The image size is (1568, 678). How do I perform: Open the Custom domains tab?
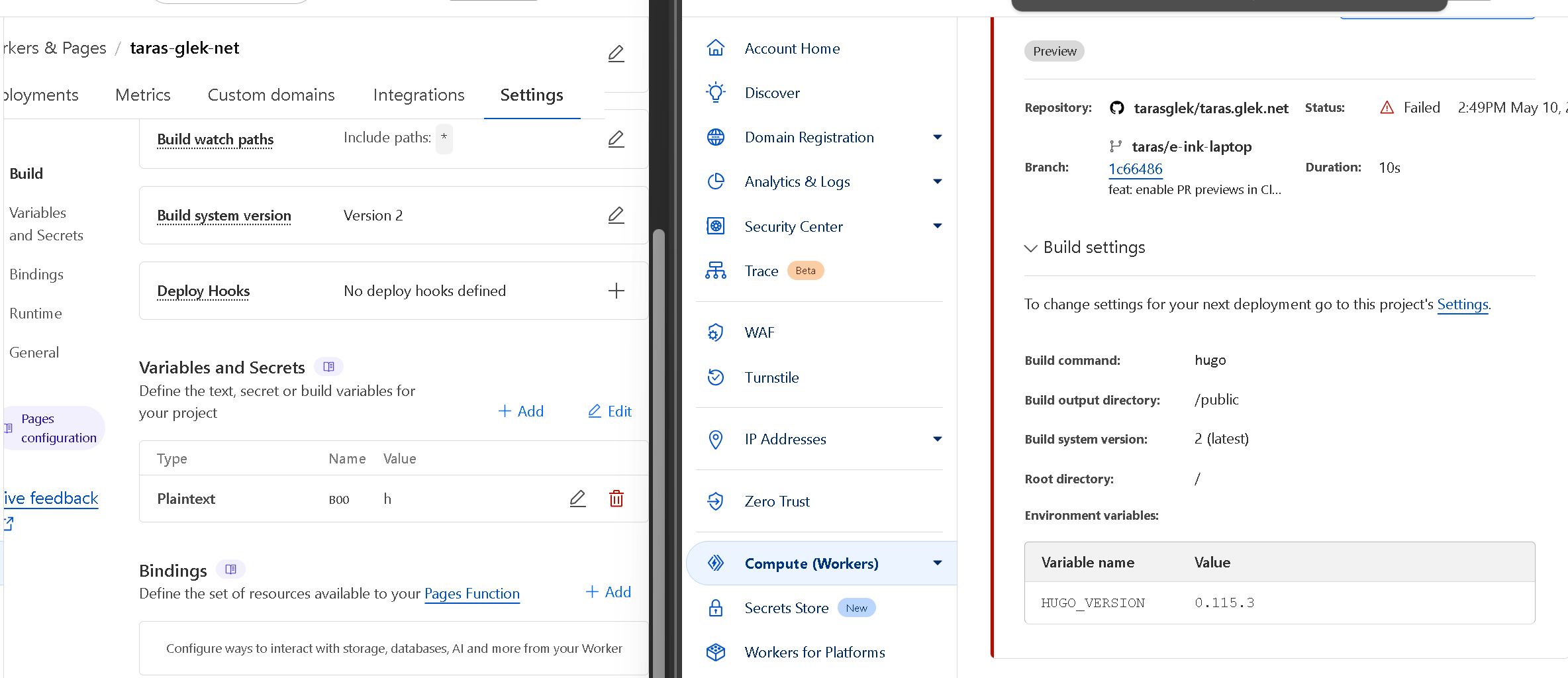pyautogui.click(x=271, y=95)
